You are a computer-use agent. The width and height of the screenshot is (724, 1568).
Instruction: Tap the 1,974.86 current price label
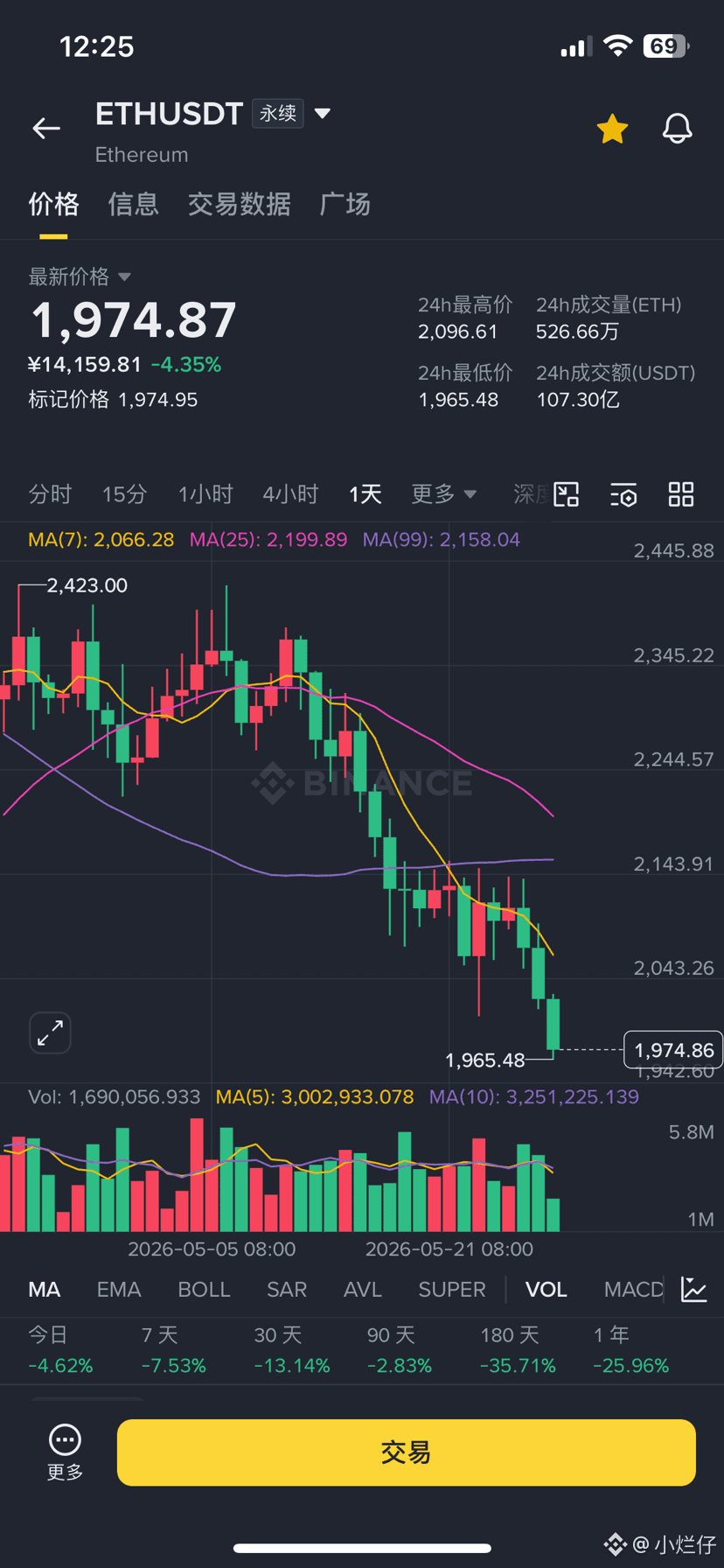[x=673, y=1050]
